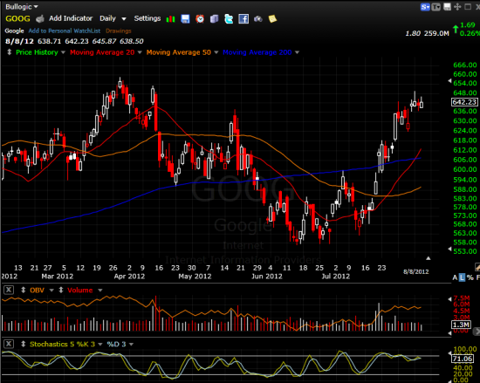480x383 pixels.
Task: Toggle the F scale option at right edge
Action: [478, 277]
